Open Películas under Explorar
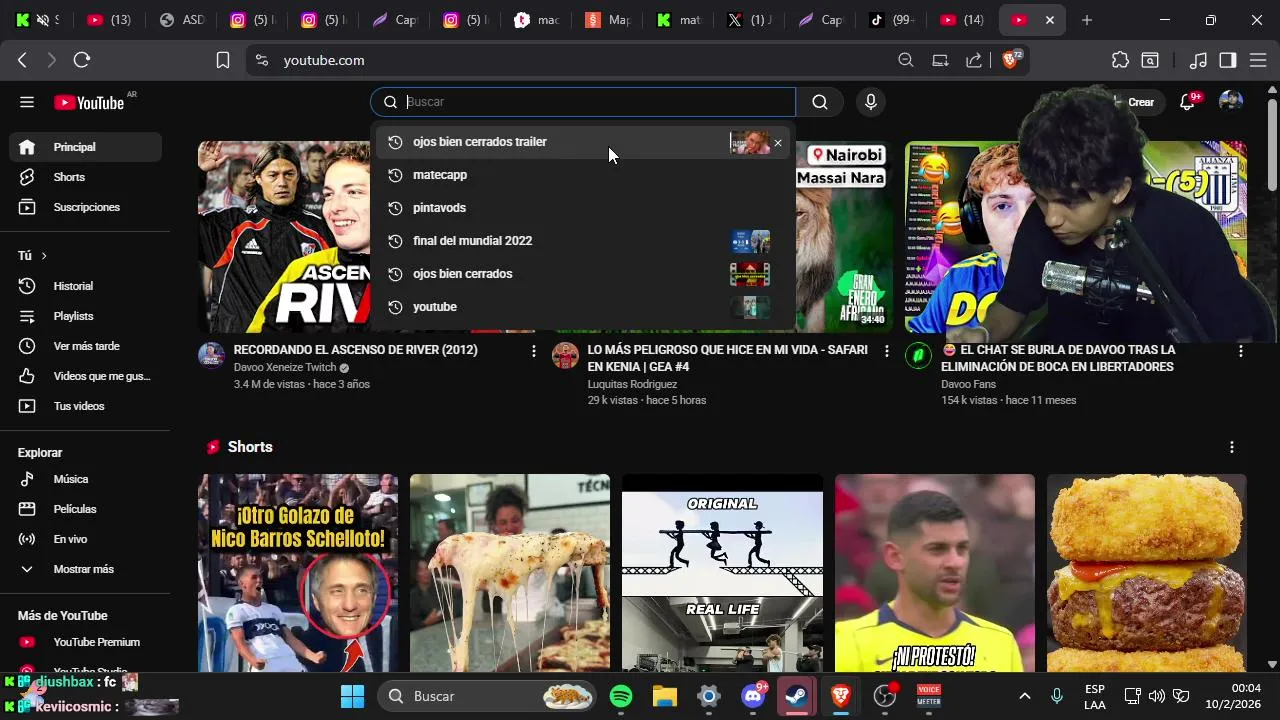1280x720 pixels. (x=86, y=509)
